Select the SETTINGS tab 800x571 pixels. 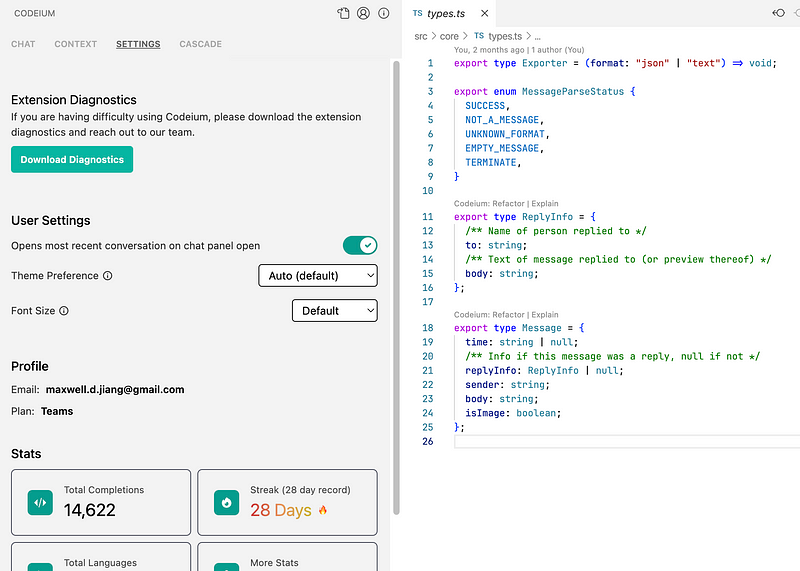tap(138, 44)
